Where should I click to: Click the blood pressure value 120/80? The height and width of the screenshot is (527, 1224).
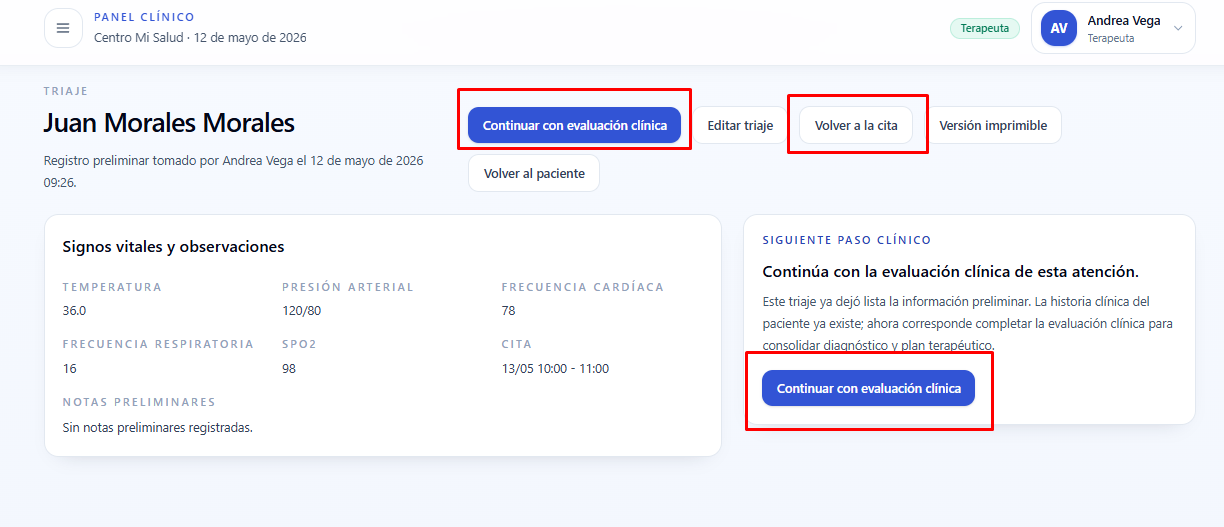pyautogui.click(x=302, y=310)
